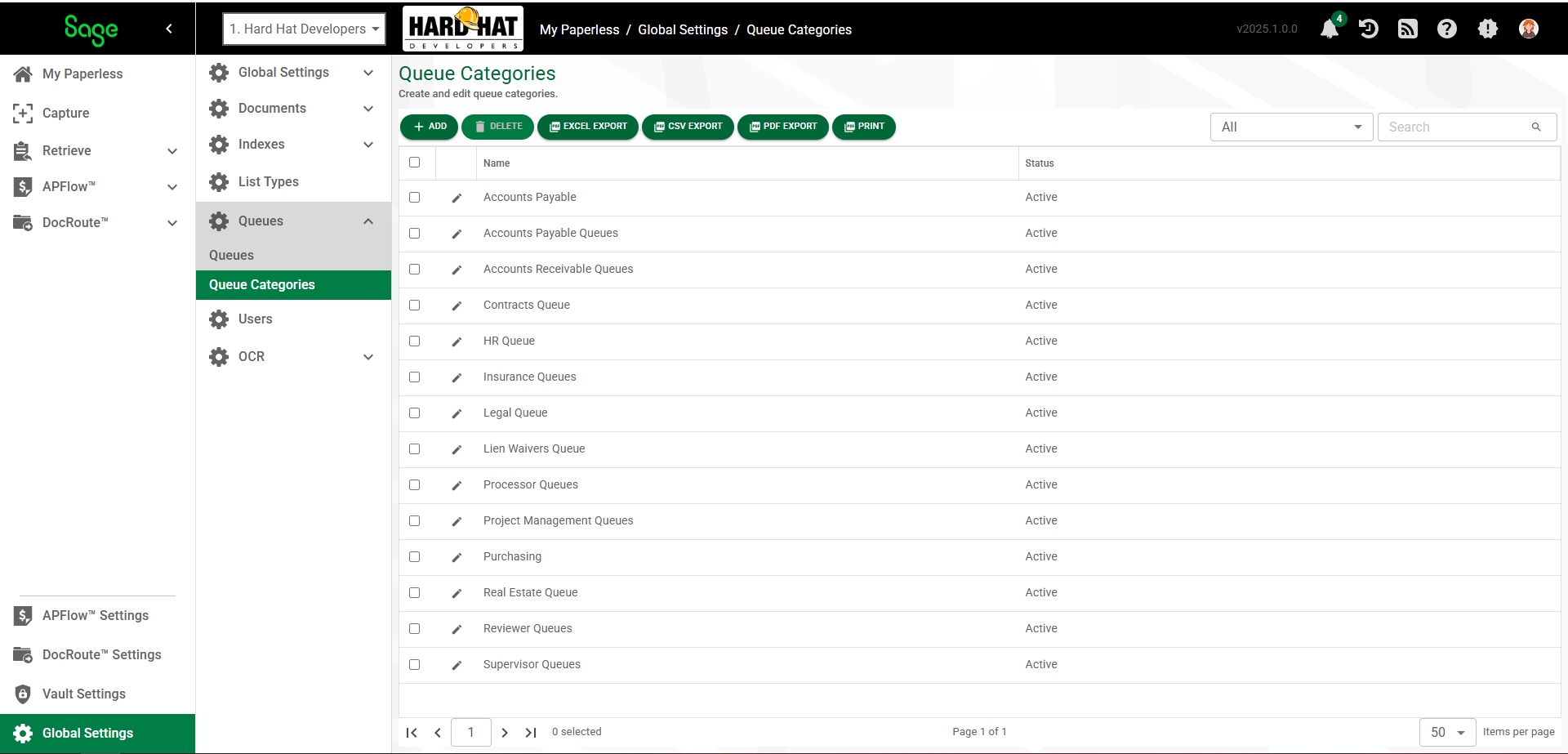Edit the Project Management Queues pencil icon

[457, 521]
